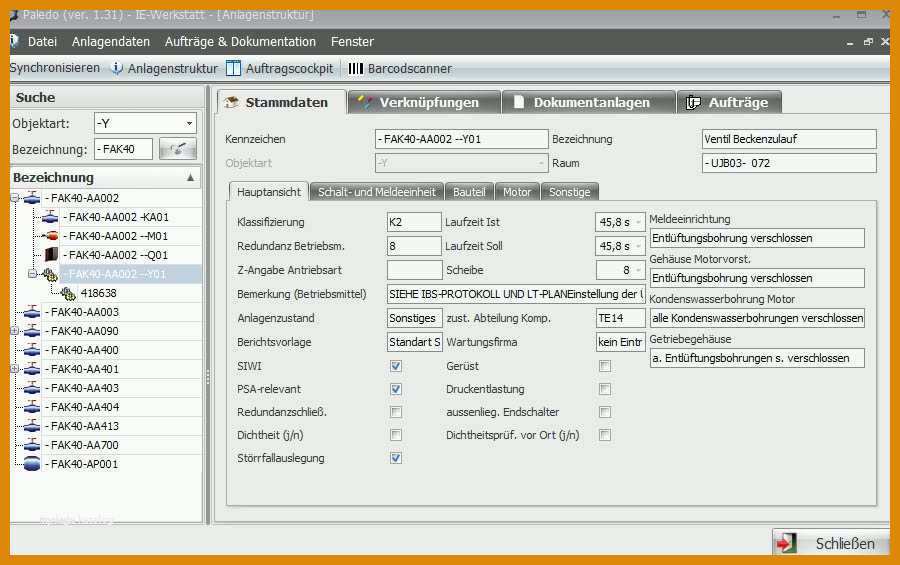Click the valve icon of FAK40-AA700
Screen dimensions: 900x565
[32, 445]
